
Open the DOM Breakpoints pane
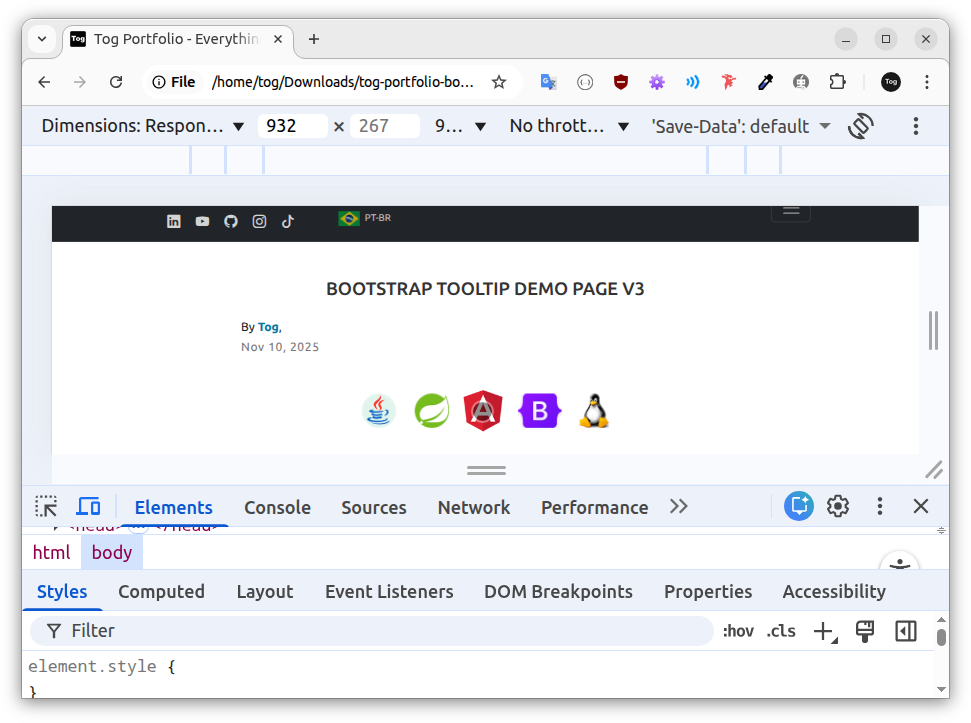click(558, 592)
